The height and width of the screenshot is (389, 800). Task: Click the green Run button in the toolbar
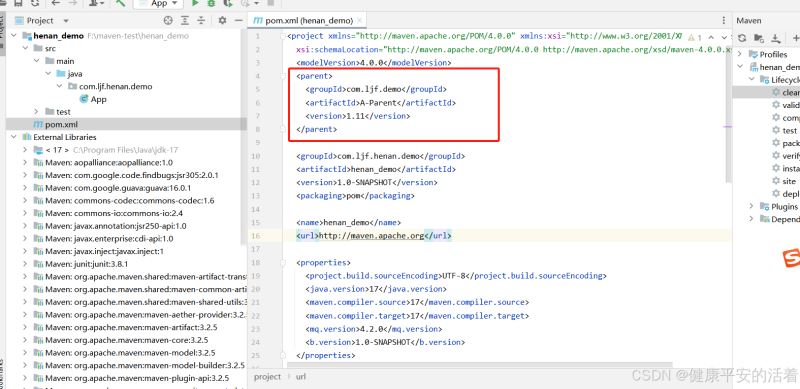195,3
